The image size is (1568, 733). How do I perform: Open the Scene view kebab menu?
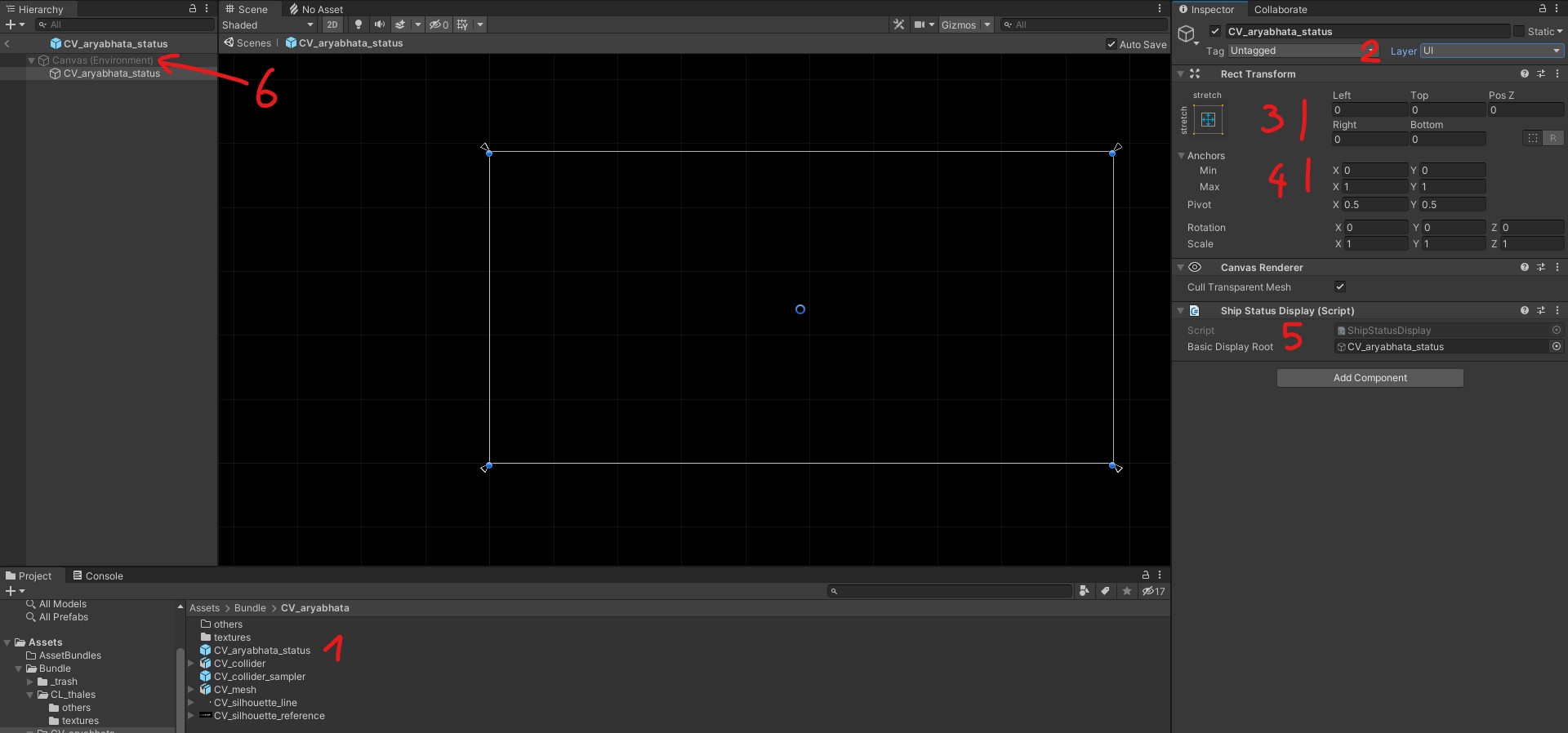pyautogui.click(x=1160, y=9)
